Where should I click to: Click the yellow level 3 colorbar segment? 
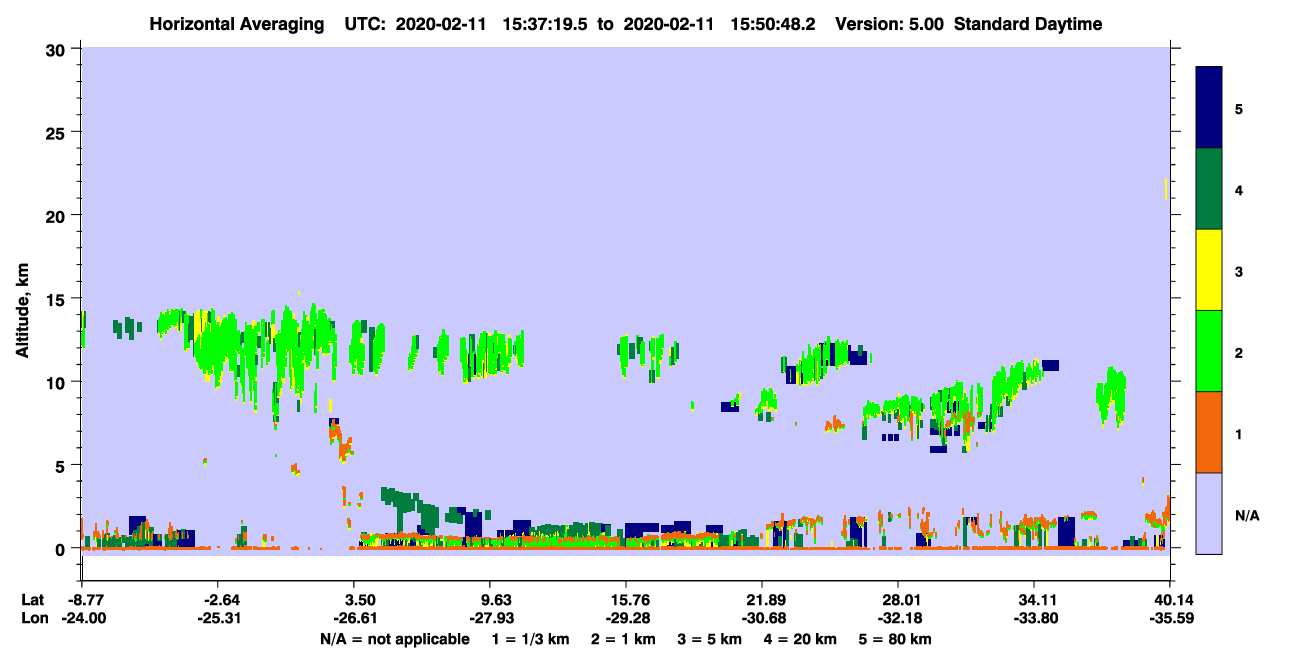(x=1209, y=270)
